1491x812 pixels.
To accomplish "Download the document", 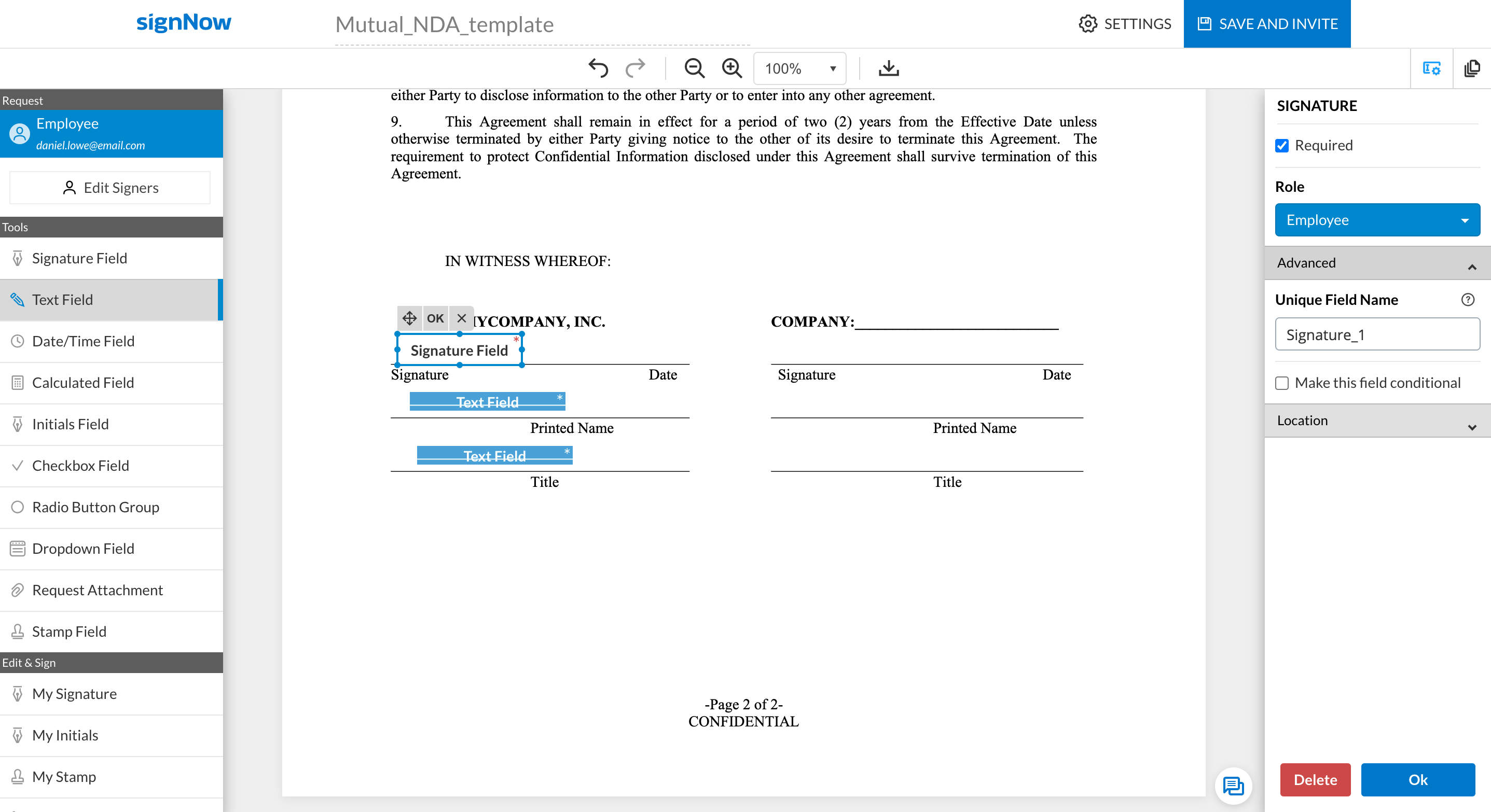I will pos(889,67).
